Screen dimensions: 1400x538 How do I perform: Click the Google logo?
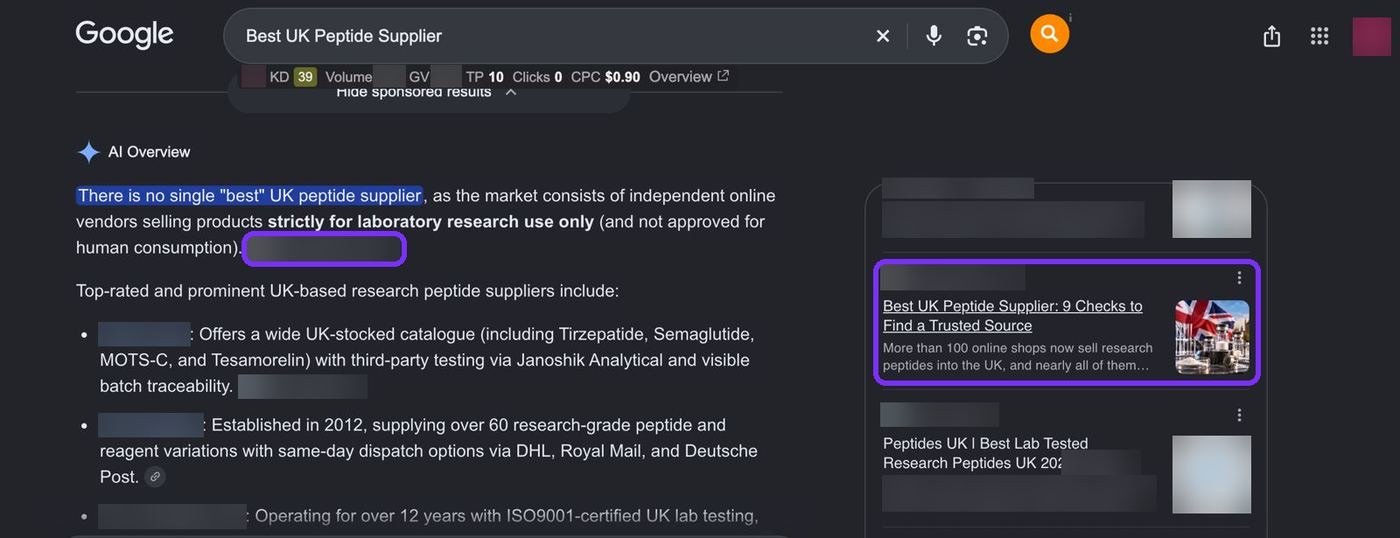click(125, 35)
